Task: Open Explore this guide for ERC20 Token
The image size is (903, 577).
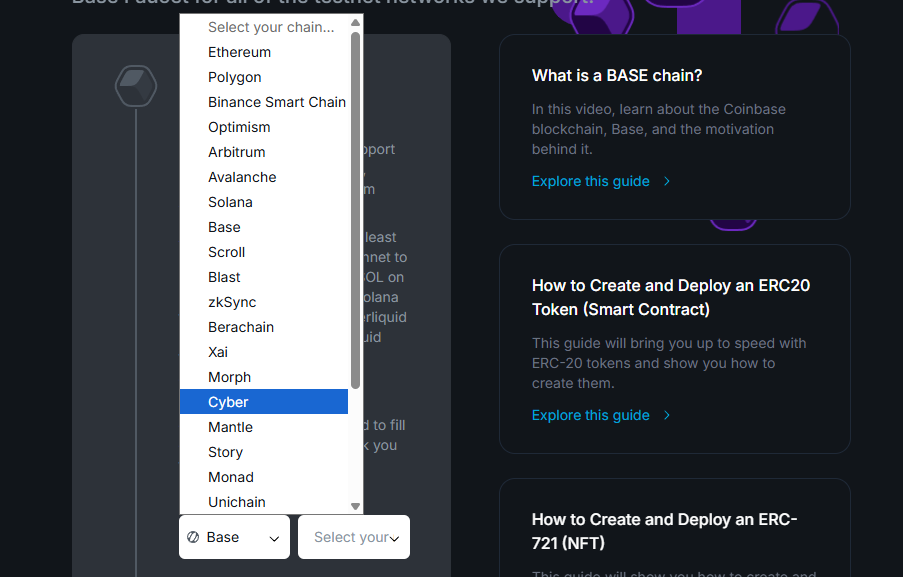Action: [x=590, y=415]
